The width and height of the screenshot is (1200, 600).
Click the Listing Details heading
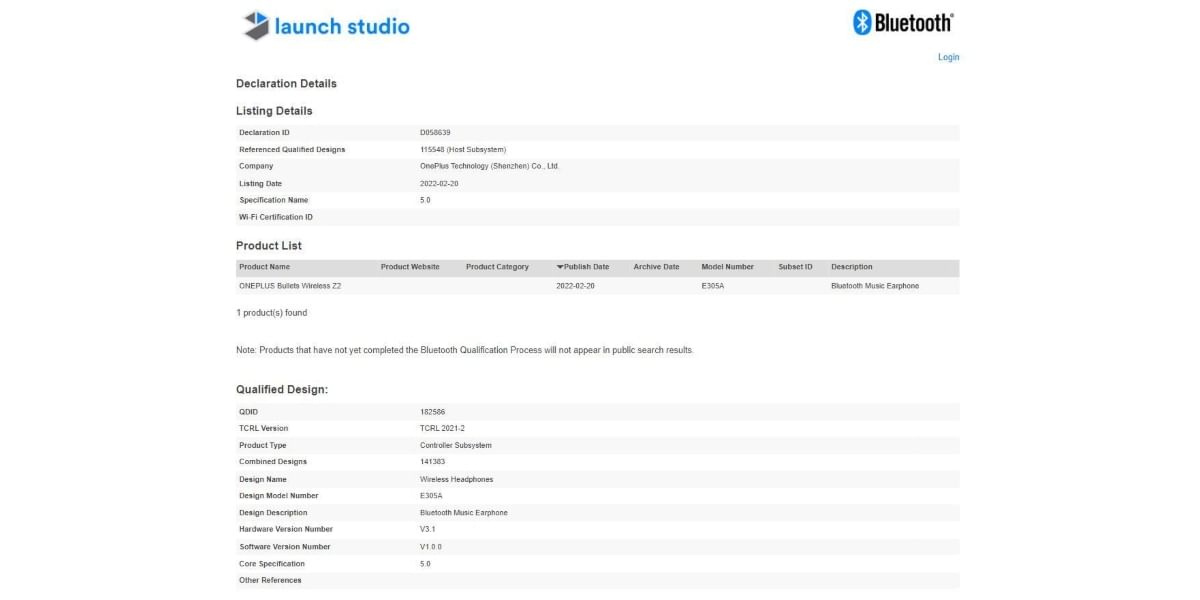[274, 111]
